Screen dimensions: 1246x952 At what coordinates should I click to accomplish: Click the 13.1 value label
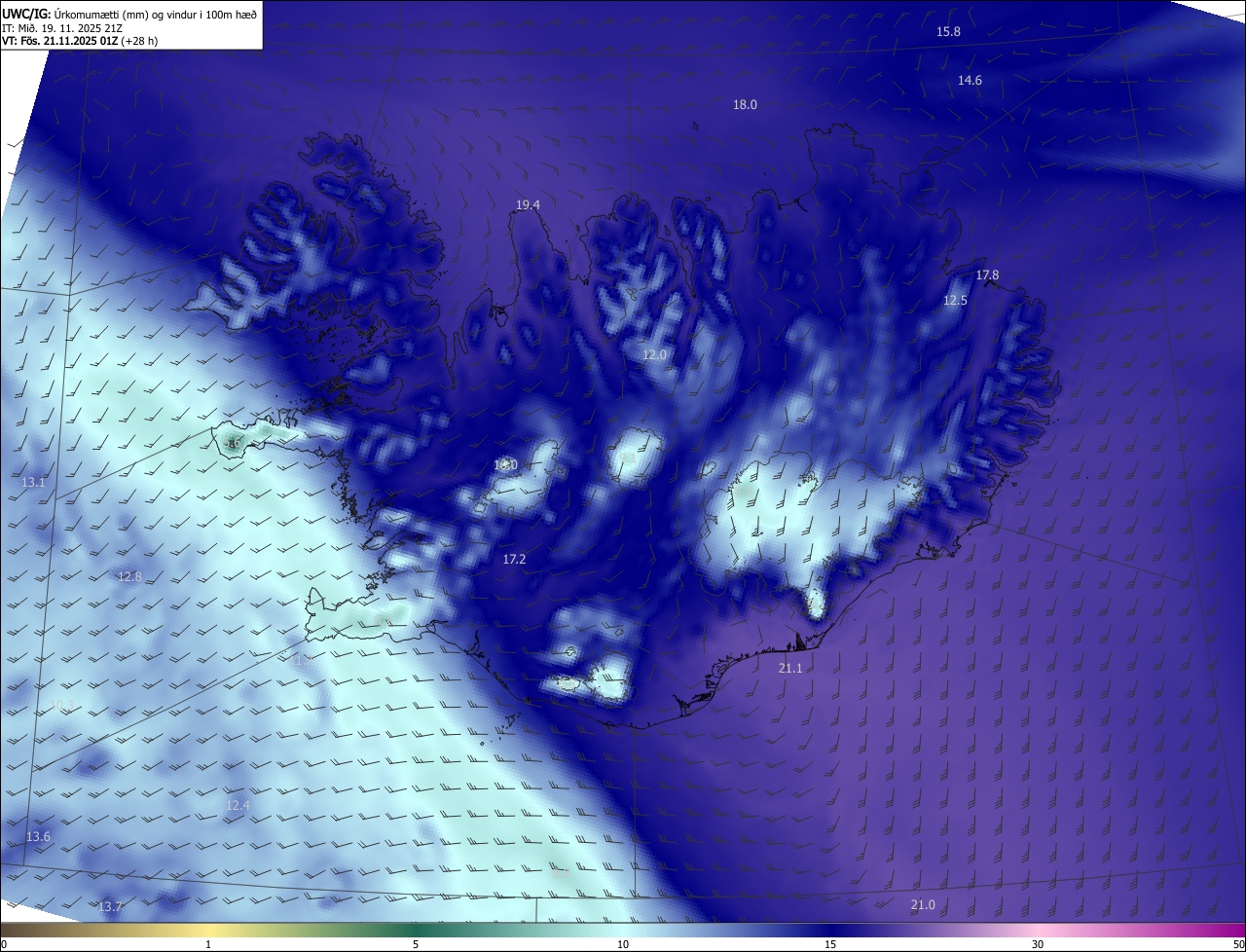click(33, 483)
